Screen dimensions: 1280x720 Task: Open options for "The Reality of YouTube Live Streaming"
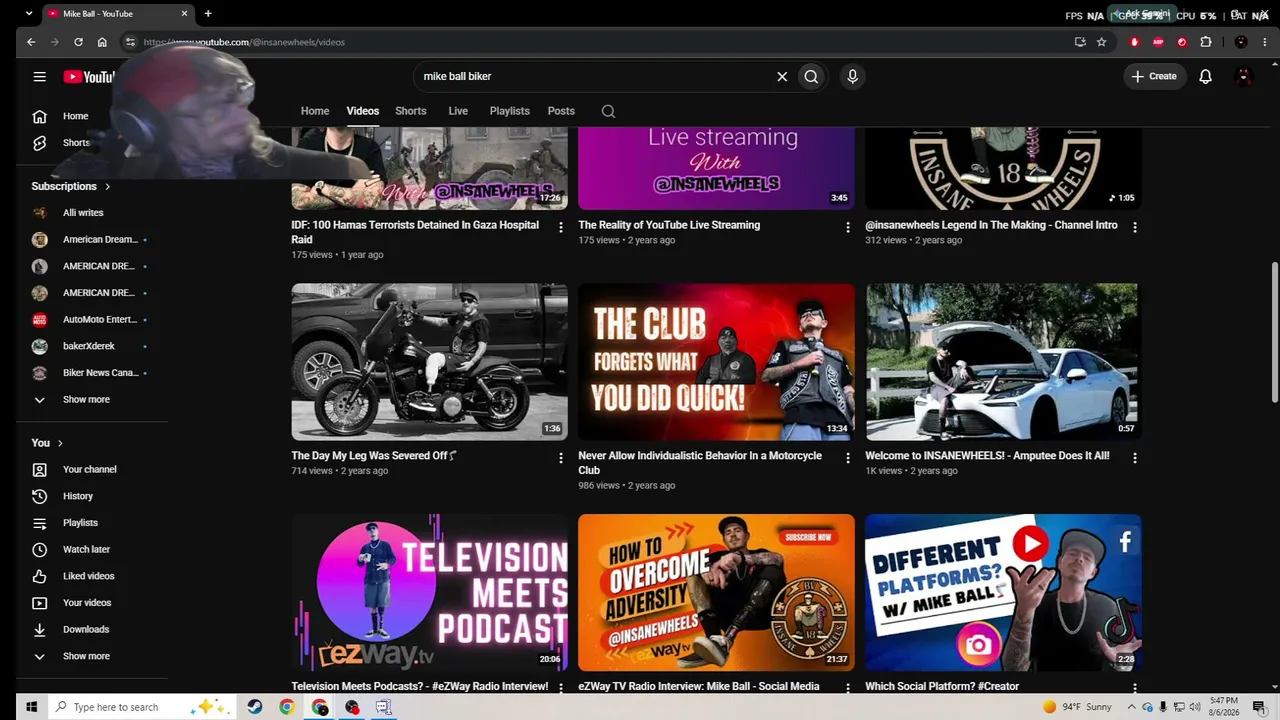coord(848,227)
